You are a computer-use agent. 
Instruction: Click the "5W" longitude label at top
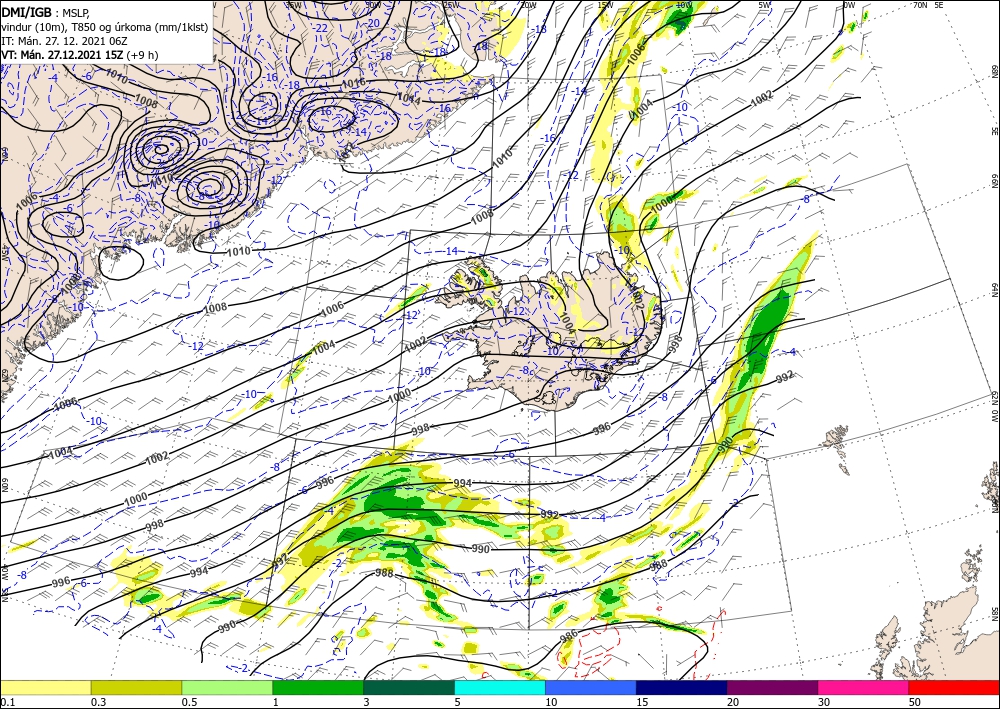(x=764, y=5)
